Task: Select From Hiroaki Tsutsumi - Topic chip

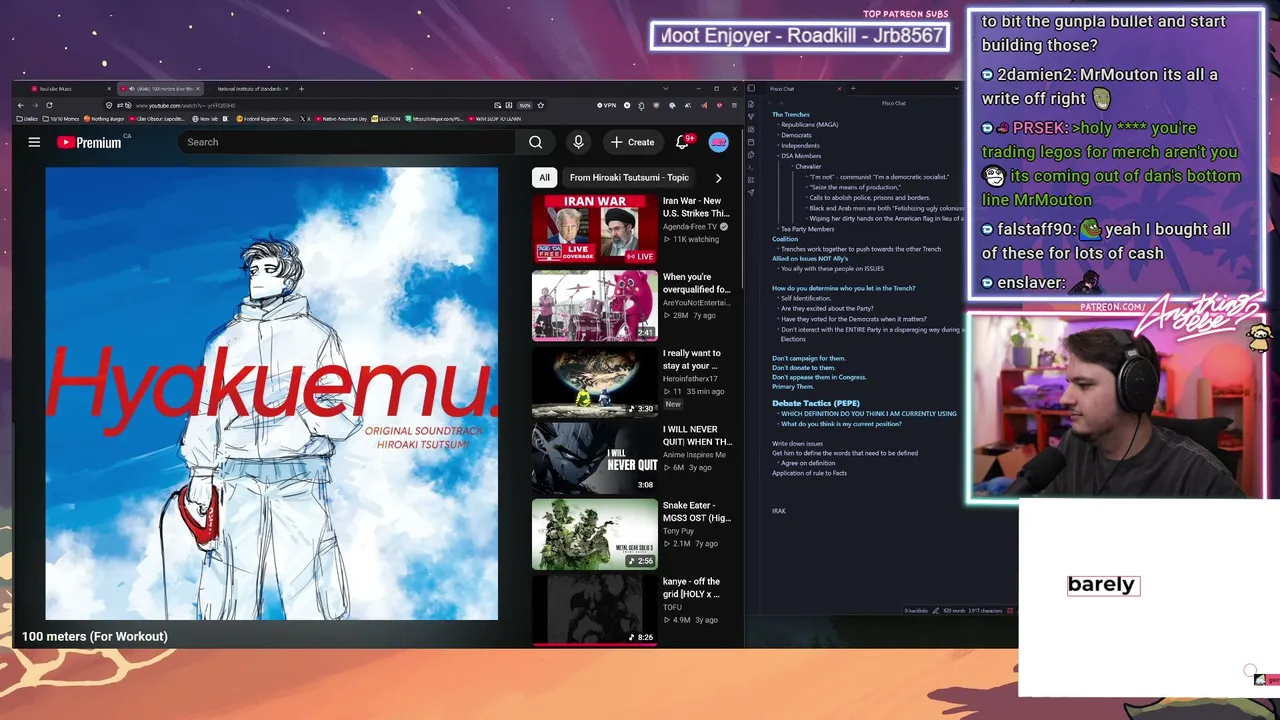Action: (x=629, y=178)
